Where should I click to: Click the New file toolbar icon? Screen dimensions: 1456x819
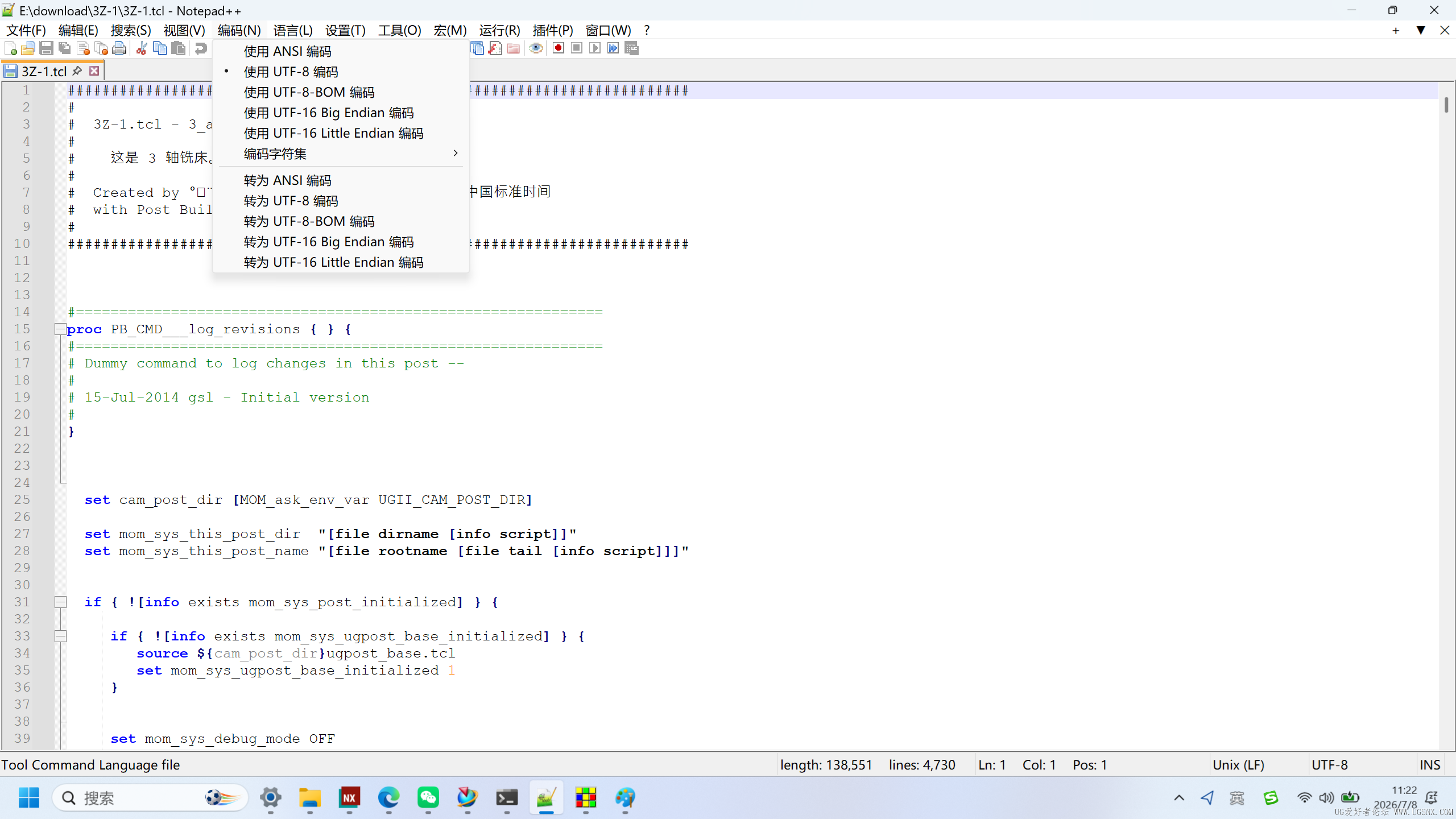coord(10,49)
